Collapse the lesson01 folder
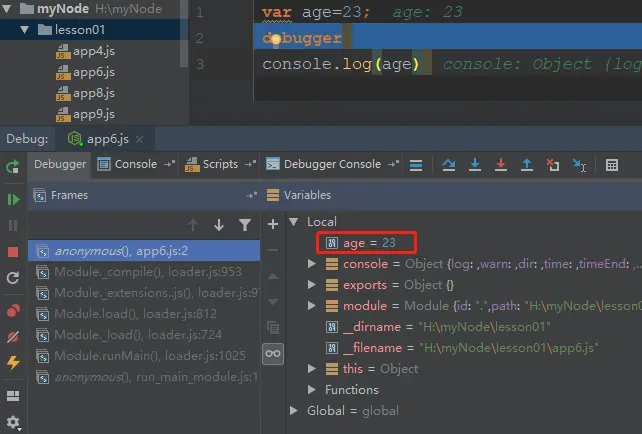Image resolution: width=642 pixels, height=434 pixels. click(25, 30)
